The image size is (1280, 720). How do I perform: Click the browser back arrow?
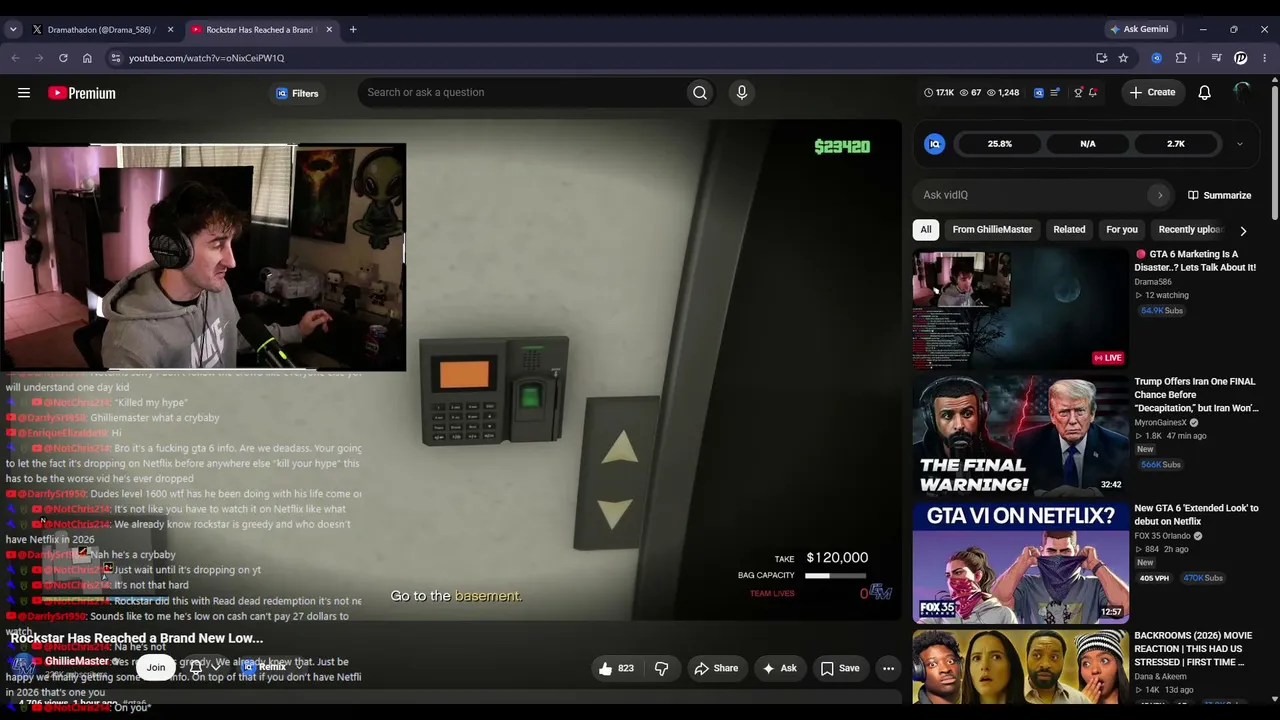[x=15, y=58]
